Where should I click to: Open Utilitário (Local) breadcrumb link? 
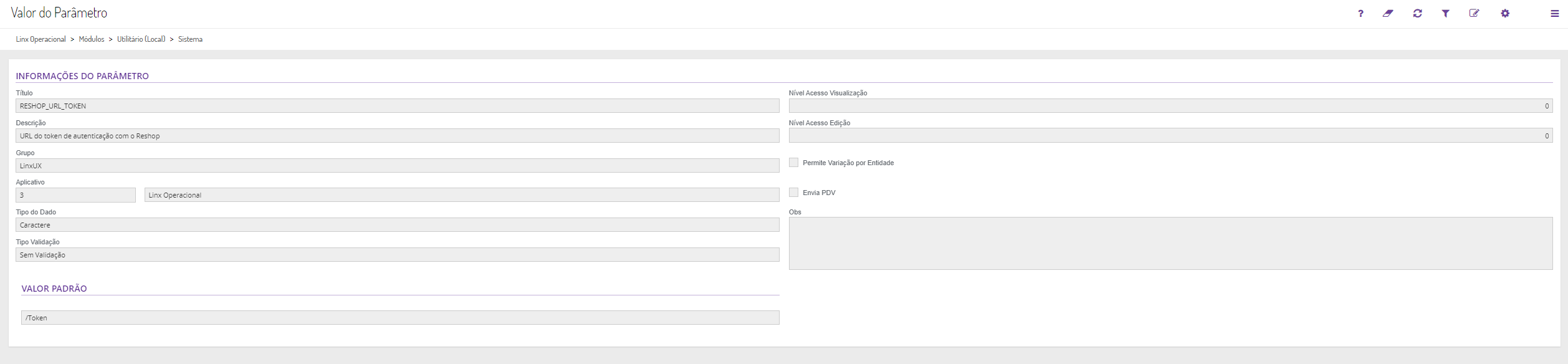(x=141, y=39)
